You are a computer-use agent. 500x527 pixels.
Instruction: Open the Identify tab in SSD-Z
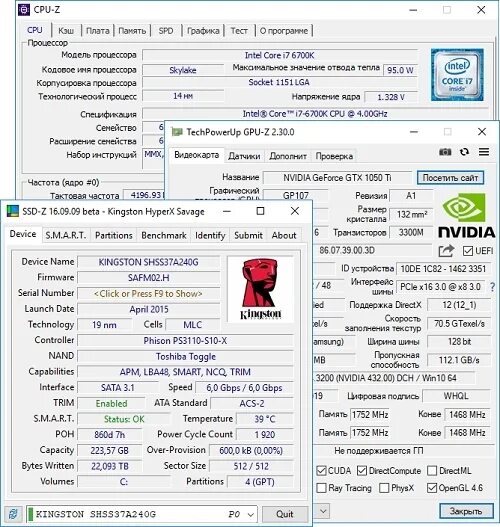tap(210, 235)
